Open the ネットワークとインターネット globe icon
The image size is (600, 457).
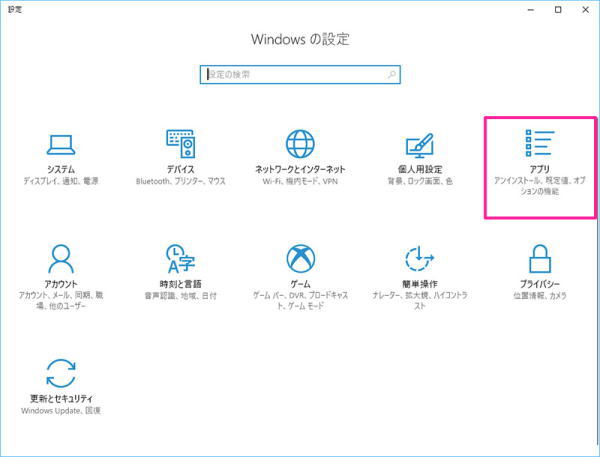(300, 144)
